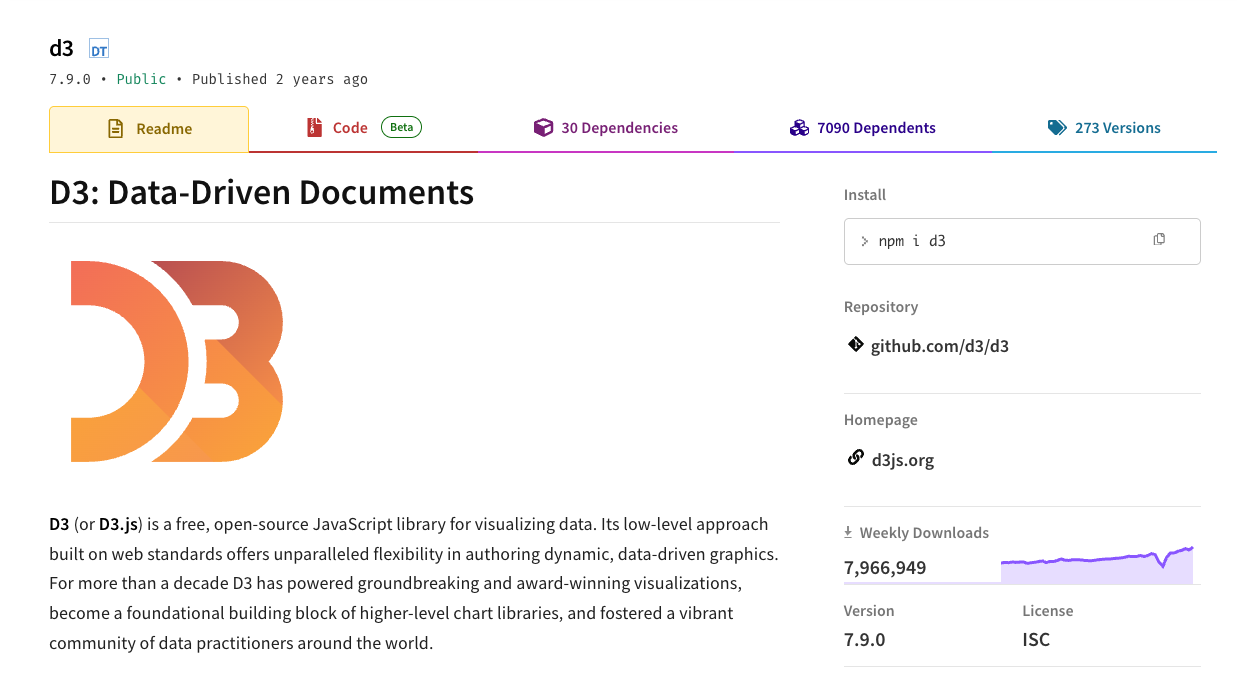Click the Dependencies cube icon
The height and width of the screenshot is (677, 1237).
coord(543,127)
